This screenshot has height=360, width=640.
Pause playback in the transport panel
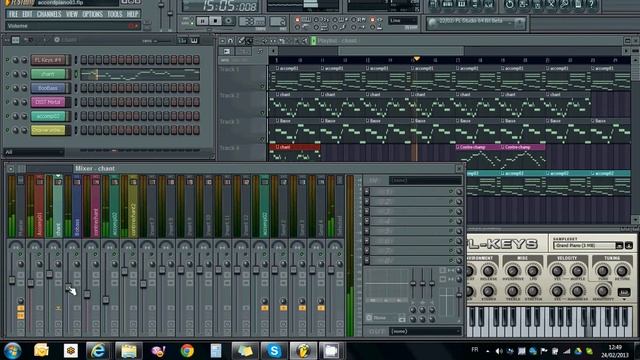point(202,21)
